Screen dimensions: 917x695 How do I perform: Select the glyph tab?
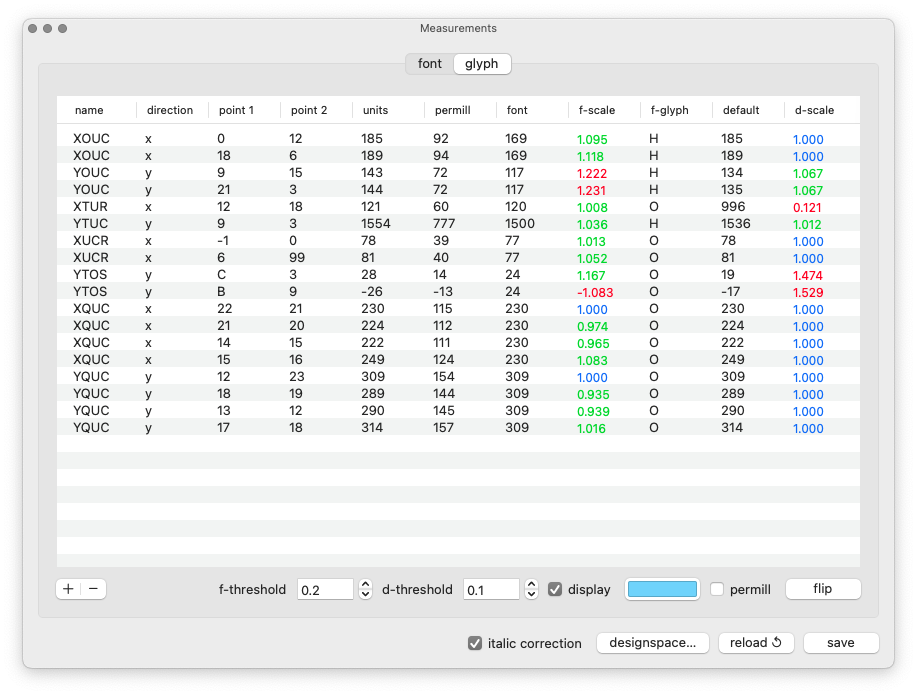[482, 64]
